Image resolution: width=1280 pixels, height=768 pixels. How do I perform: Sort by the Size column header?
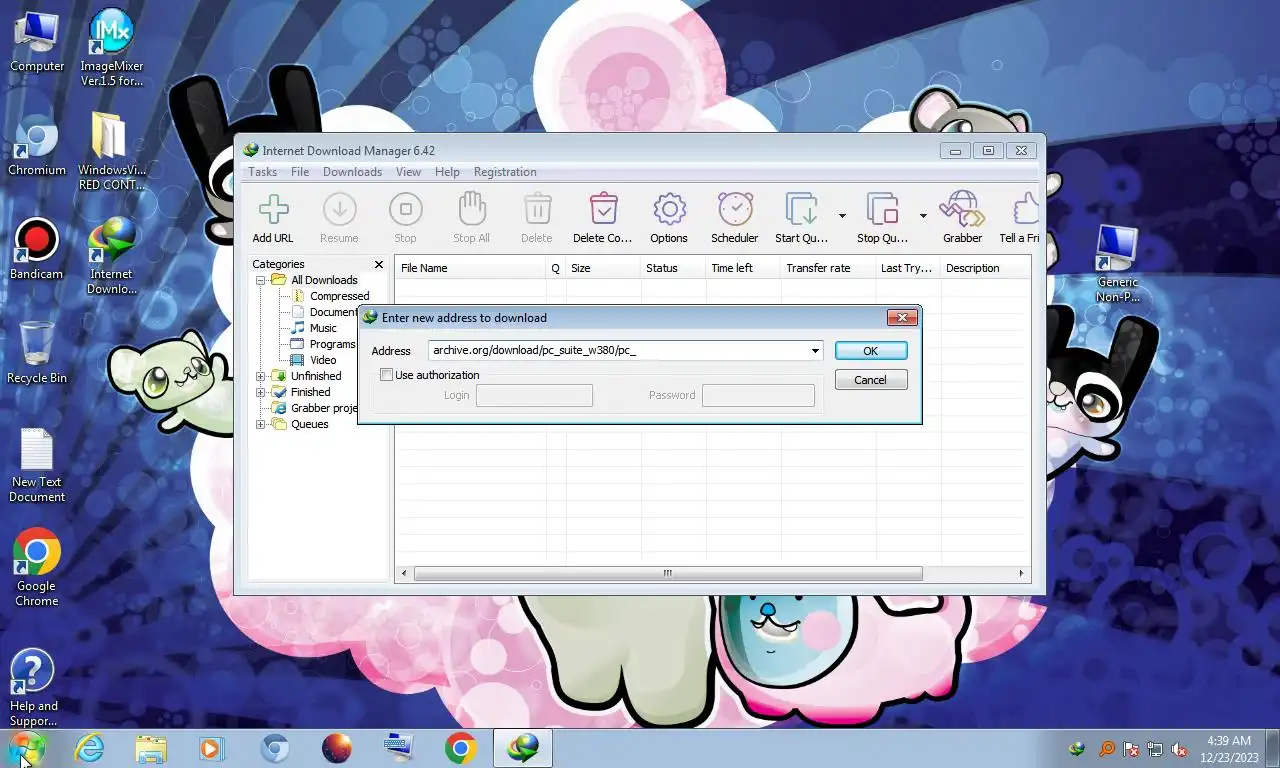[603, 268]
